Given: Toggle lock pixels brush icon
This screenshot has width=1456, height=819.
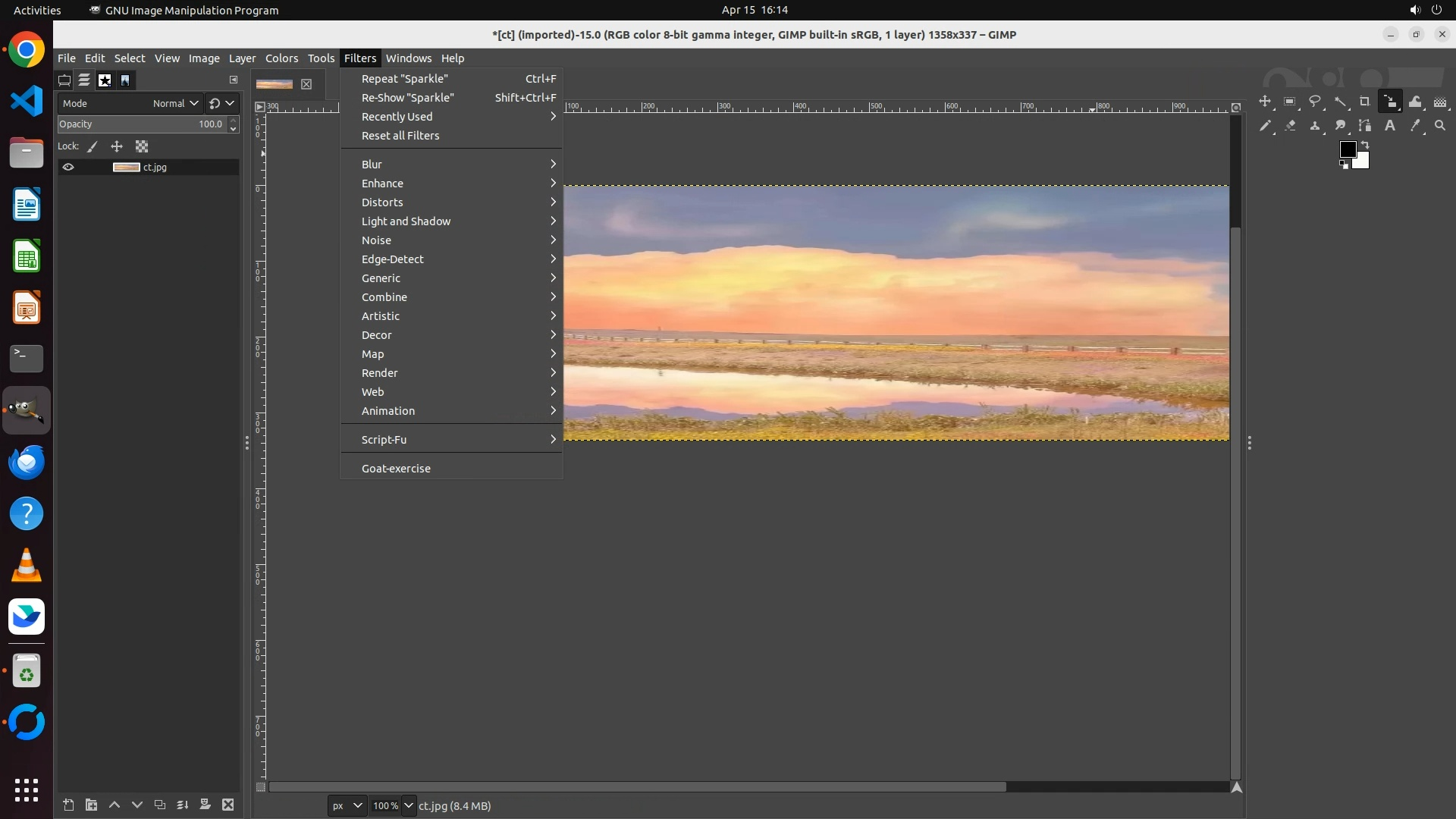Looking at the screenshot, I should (x=93, y=147).
